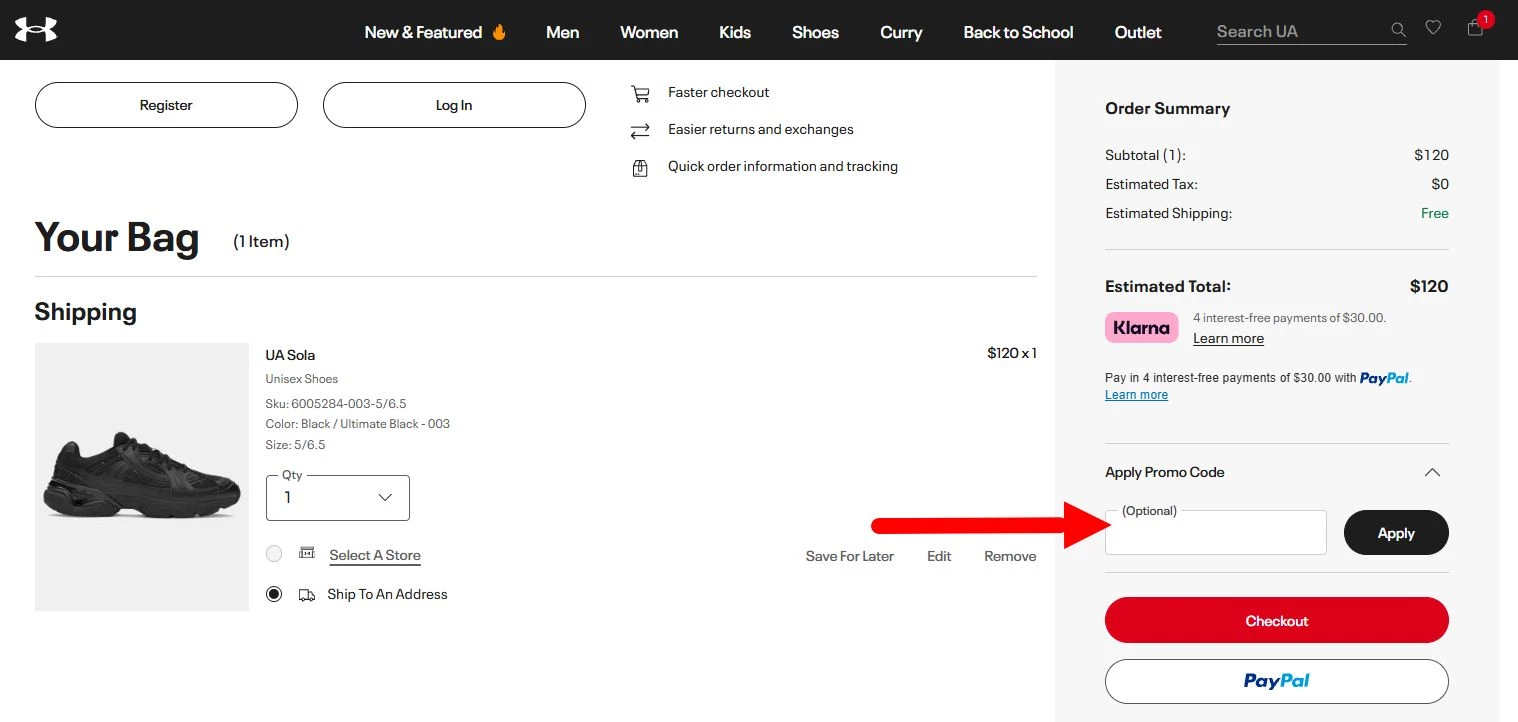The image size is (1518, 722).
Task: Collapse the Apply Promo Code section
Action: tap(1432, 472)
